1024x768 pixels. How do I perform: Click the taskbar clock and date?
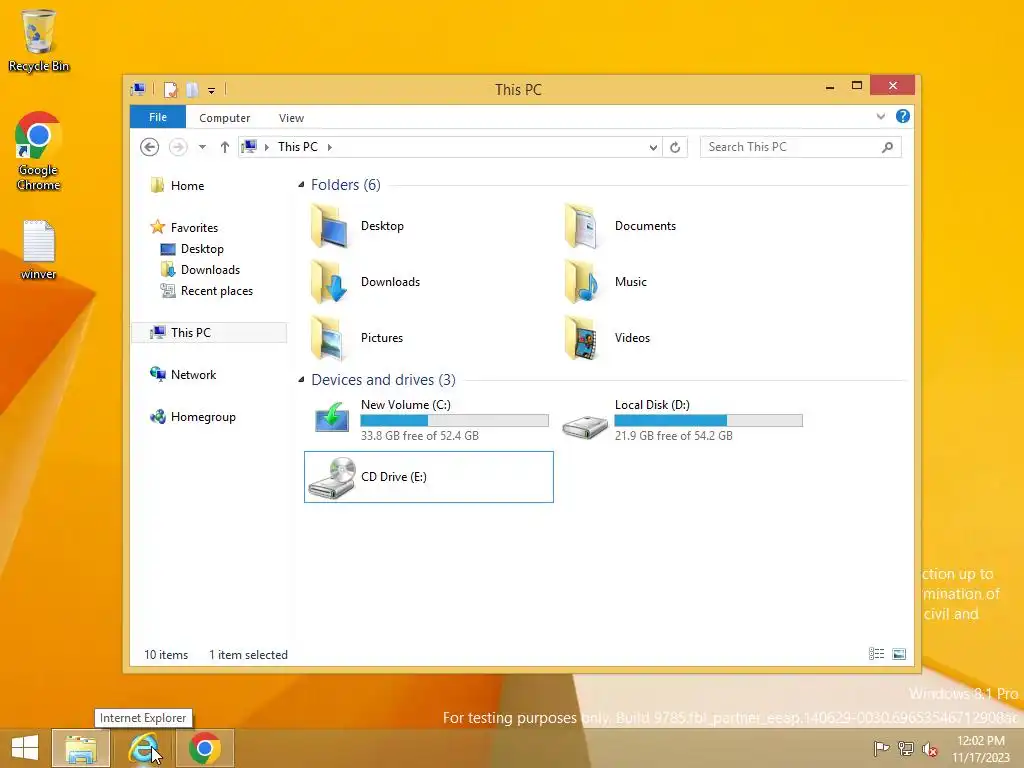981,748
